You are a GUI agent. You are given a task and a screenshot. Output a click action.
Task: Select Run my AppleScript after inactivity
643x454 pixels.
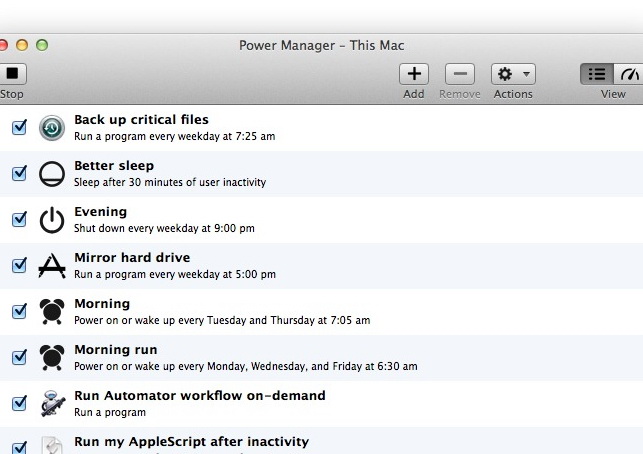pos(191,442)
